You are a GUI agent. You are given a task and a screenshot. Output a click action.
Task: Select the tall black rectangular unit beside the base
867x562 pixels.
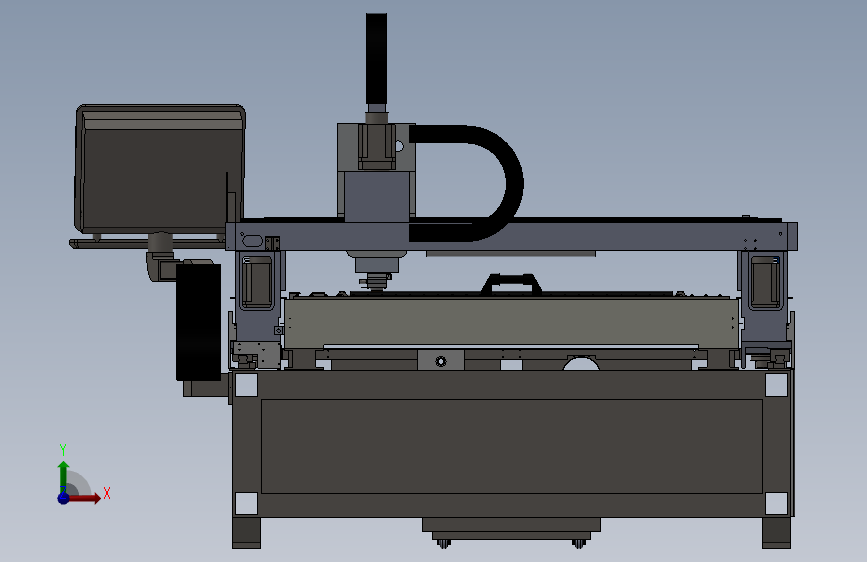click(x=199, y=322)
